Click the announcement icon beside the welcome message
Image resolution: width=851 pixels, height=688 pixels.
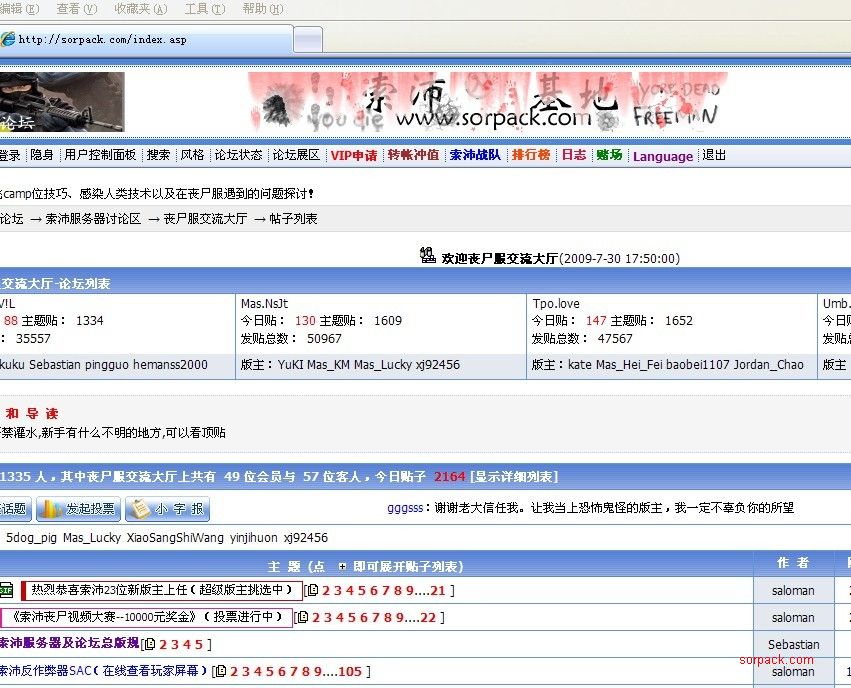(428, 256)
